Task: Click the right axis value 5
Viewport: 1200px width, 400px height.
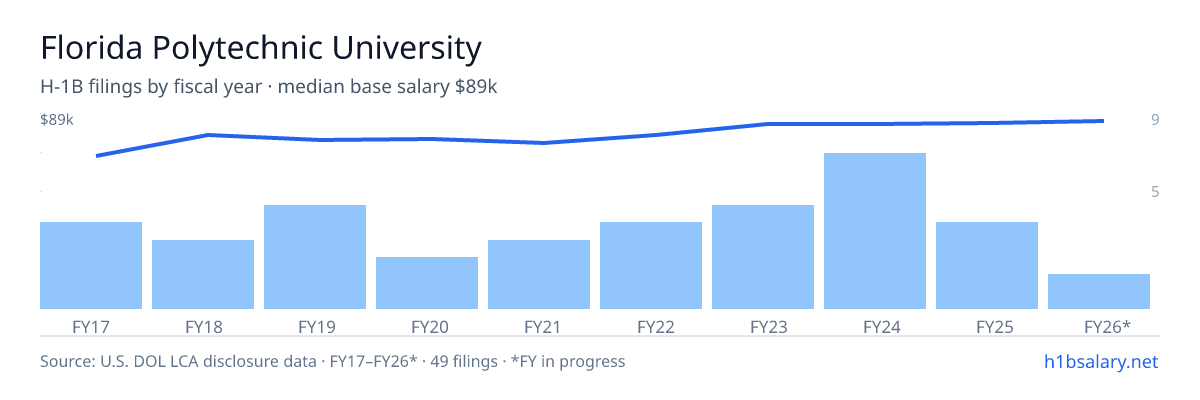Action: pyautogui.click(x=1155, y=191)
